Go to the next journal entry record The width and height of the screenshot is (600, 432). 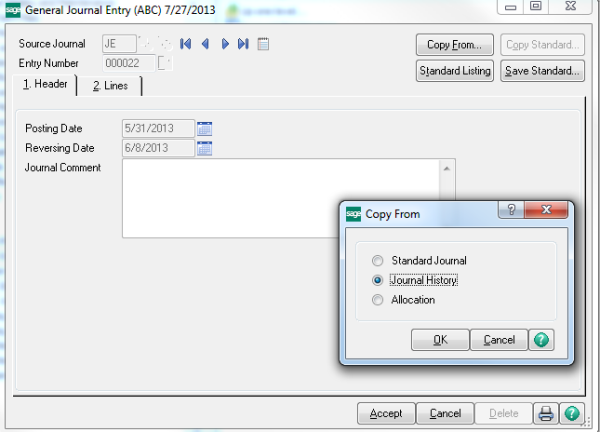[x=225, y=44]
